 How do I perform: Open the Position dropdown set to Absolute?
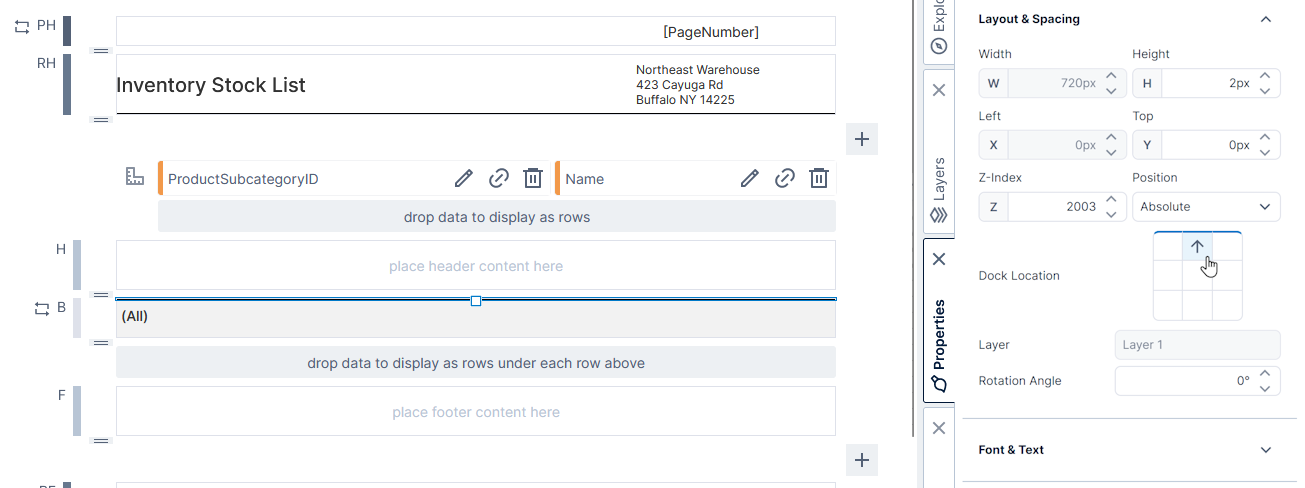1205,207
